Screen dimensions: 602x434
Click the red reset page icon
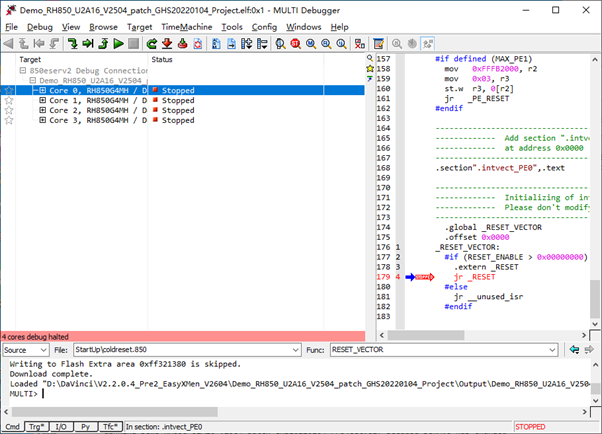198,43
